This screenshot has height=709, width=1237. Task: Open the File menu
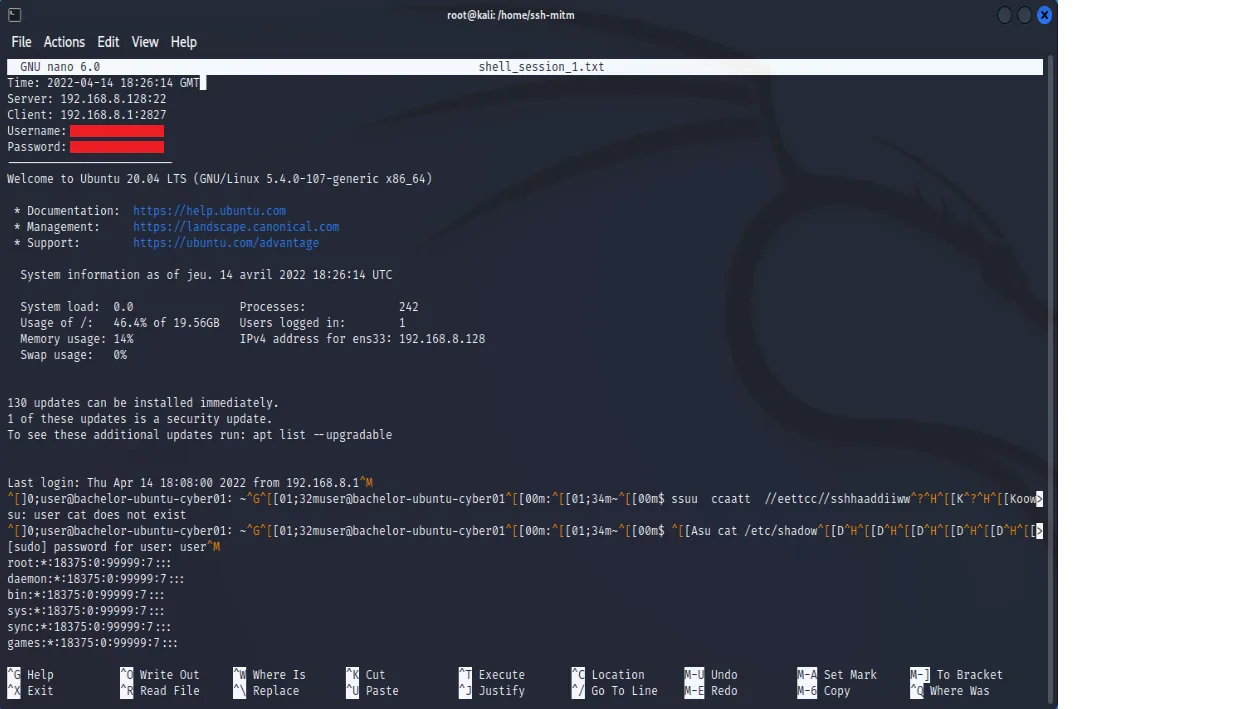point(21,42)
